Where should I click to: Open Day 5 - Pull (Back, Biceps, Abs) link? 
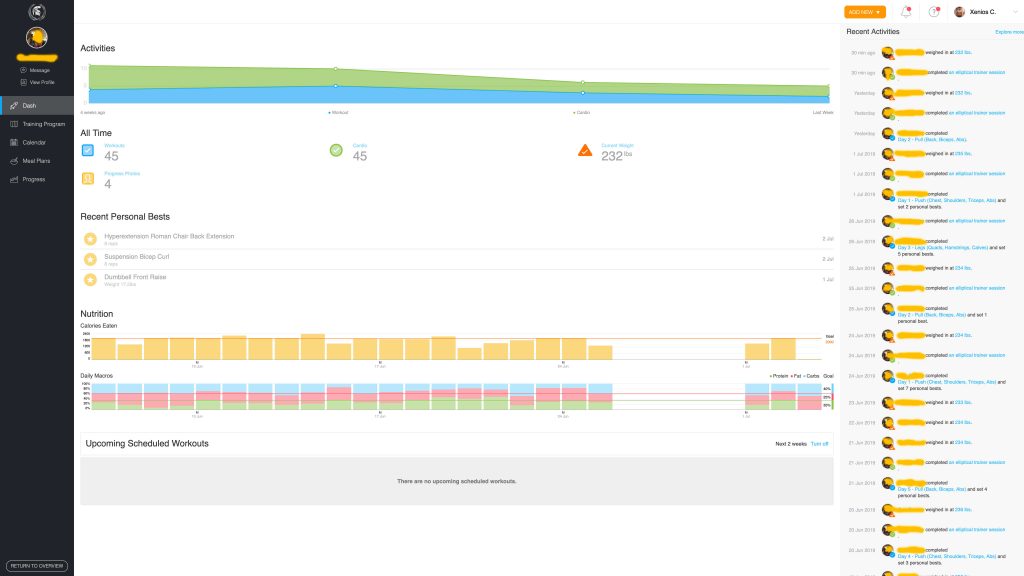point(931,489)
